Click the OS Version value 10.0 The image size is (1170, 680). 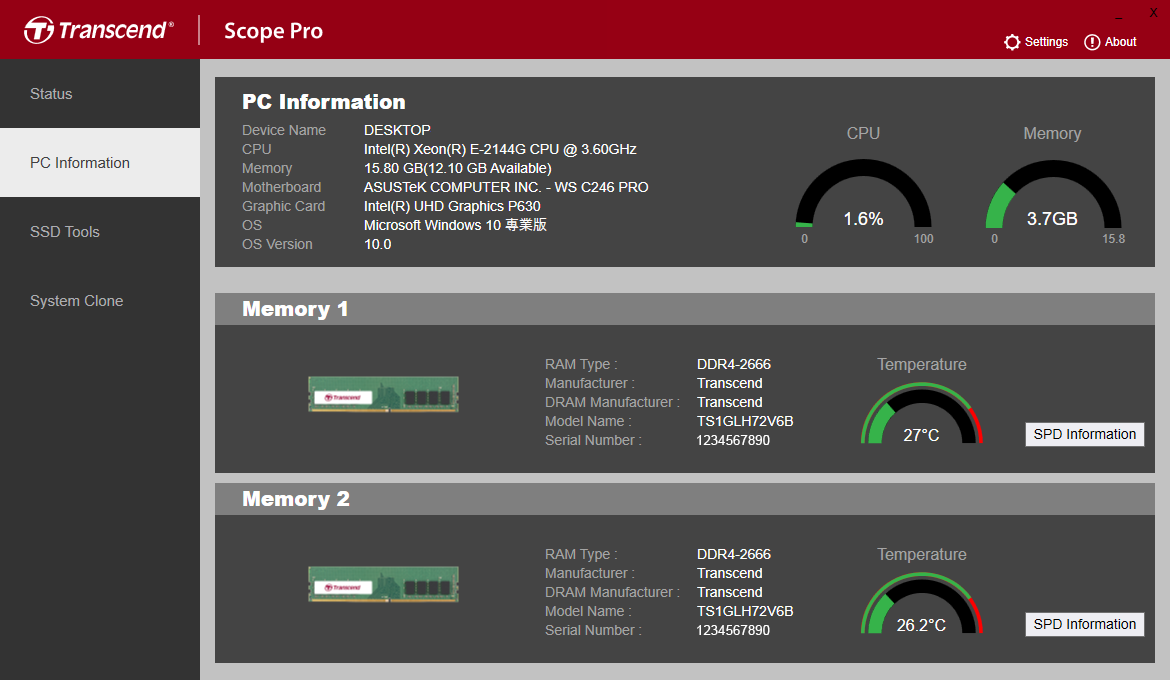click(x=378, y=244)
